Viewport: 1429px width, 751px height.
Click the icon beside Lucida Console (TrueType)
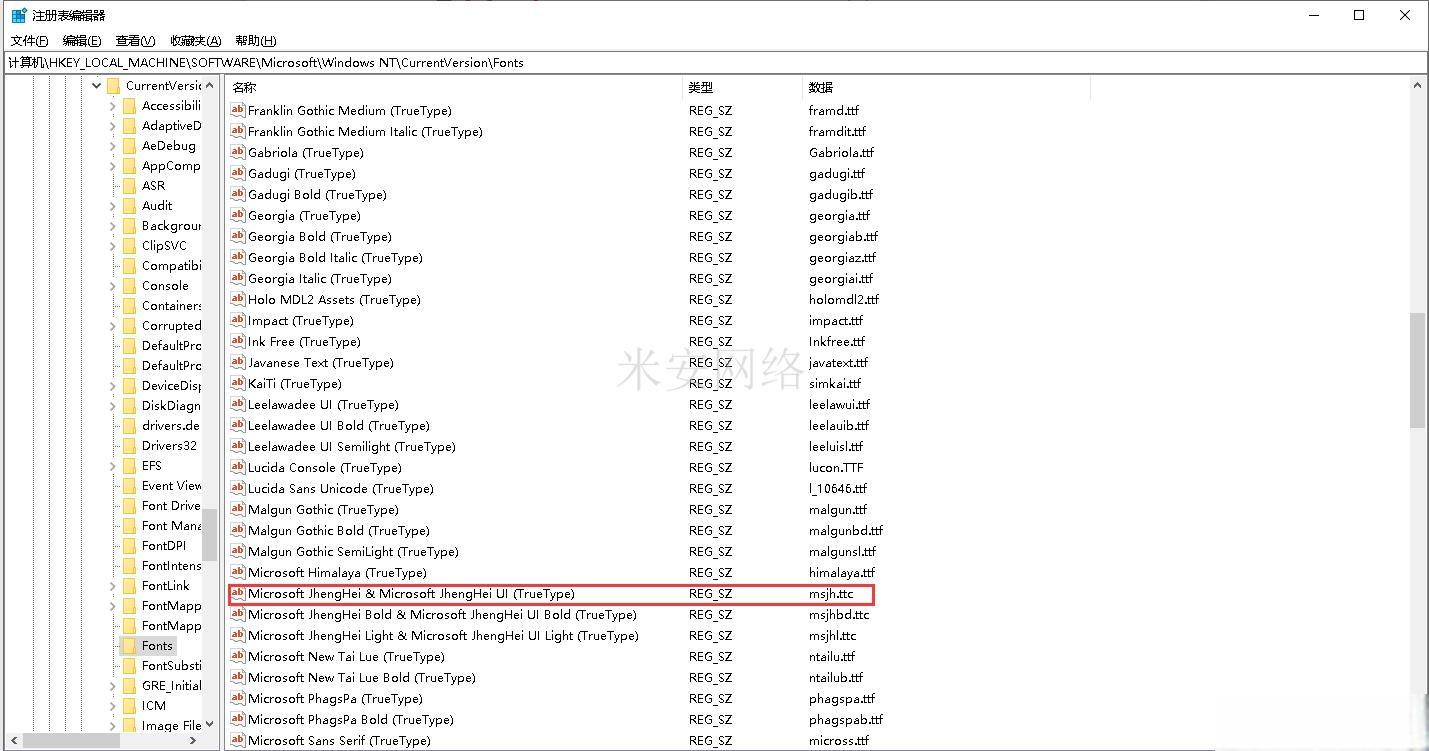238,467
